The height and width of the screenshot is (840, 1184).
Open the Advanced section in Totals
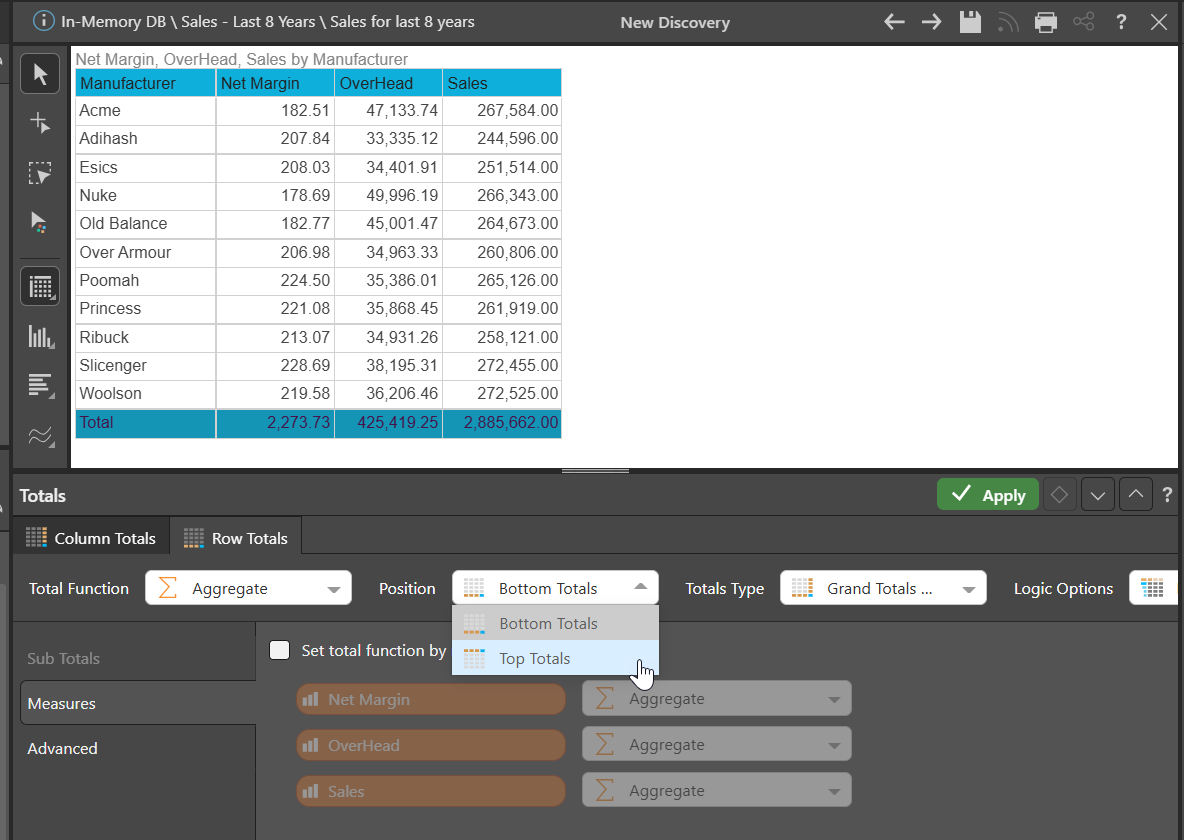point(62,748)
